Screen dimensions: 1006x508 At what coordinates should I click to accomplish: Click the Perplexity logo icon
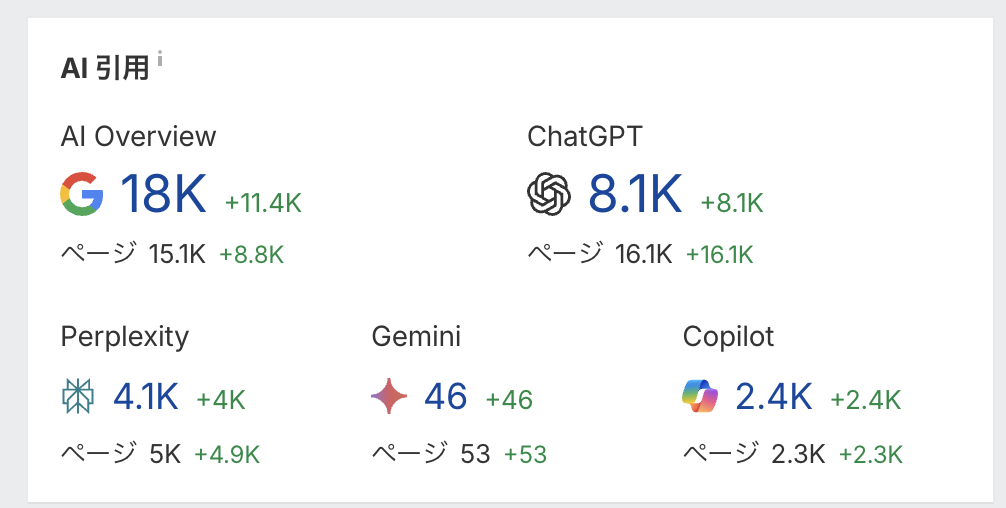78,397
